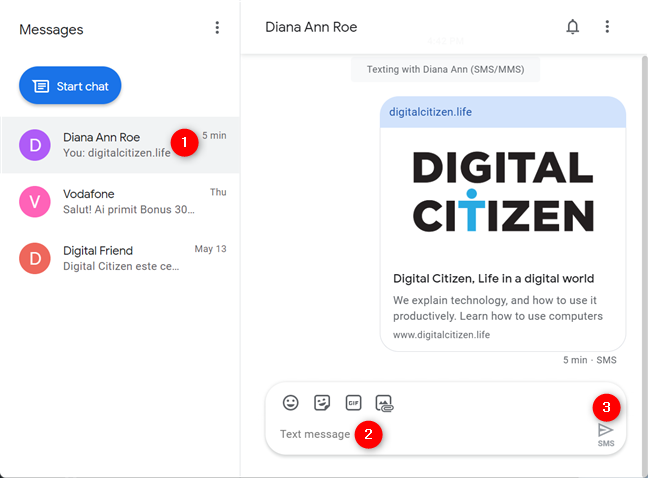648x478 pixels.
Task: Click the red D avatar of Digital Friend
Action: pos(35,258)
